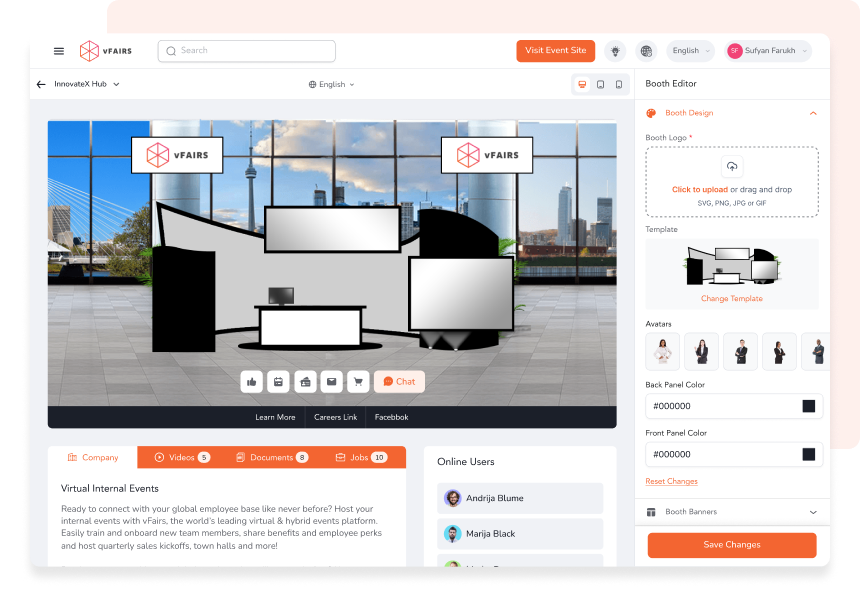Viewport: 860px width, 600px height.
Task: Go back using the left arrow
Action: pyautogui.click(x=41, y=84)
